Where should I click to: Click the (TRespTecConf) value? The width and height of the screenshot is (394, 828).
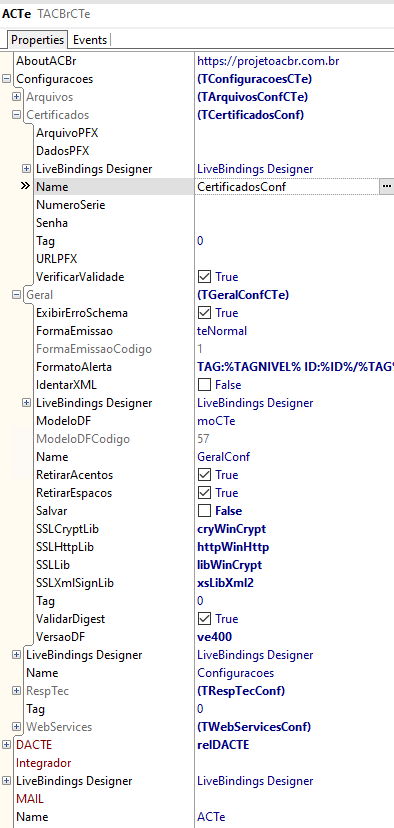pos(241,691)
